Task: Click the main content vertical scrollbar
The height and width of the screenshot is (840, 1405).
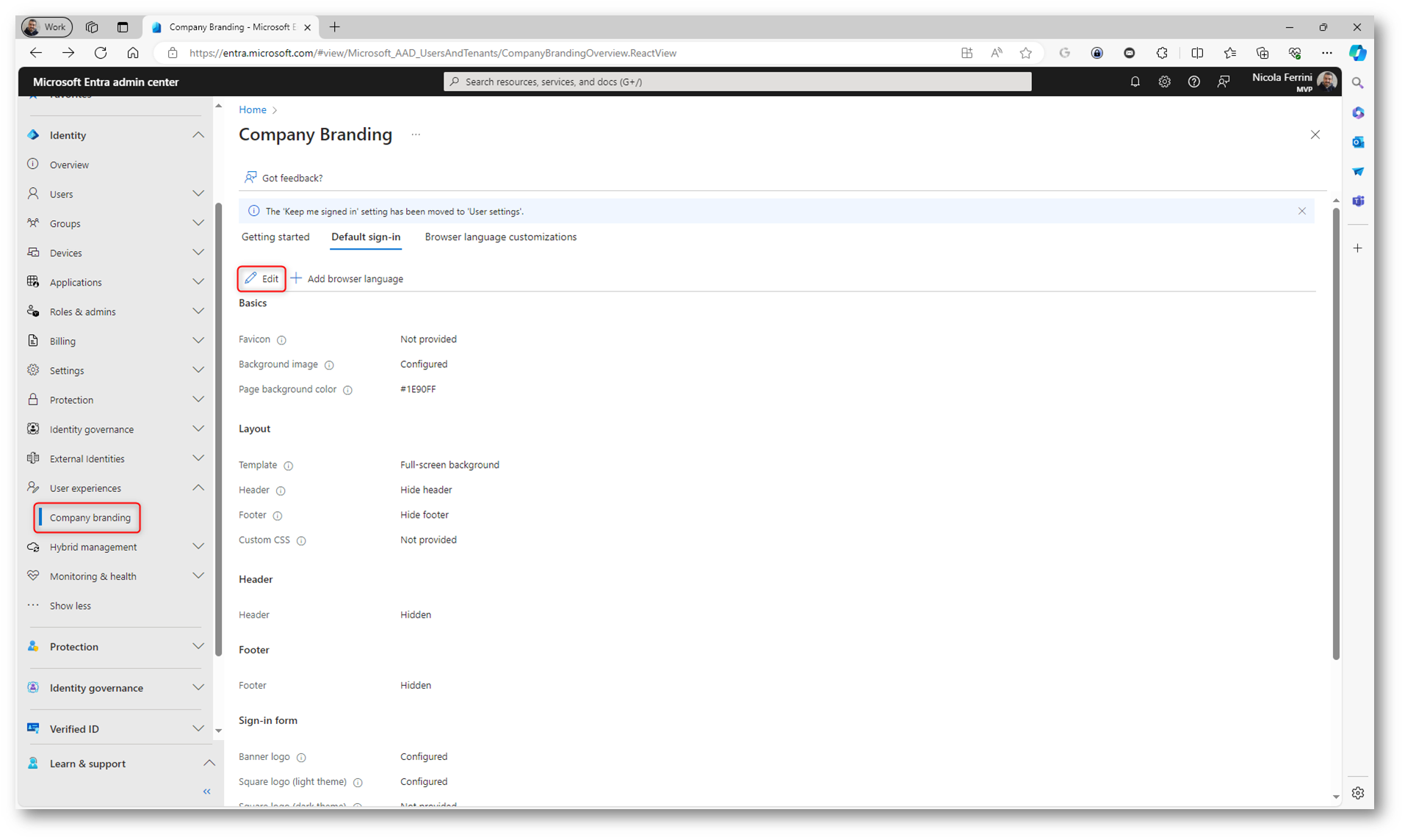Action: (1335, 434)
